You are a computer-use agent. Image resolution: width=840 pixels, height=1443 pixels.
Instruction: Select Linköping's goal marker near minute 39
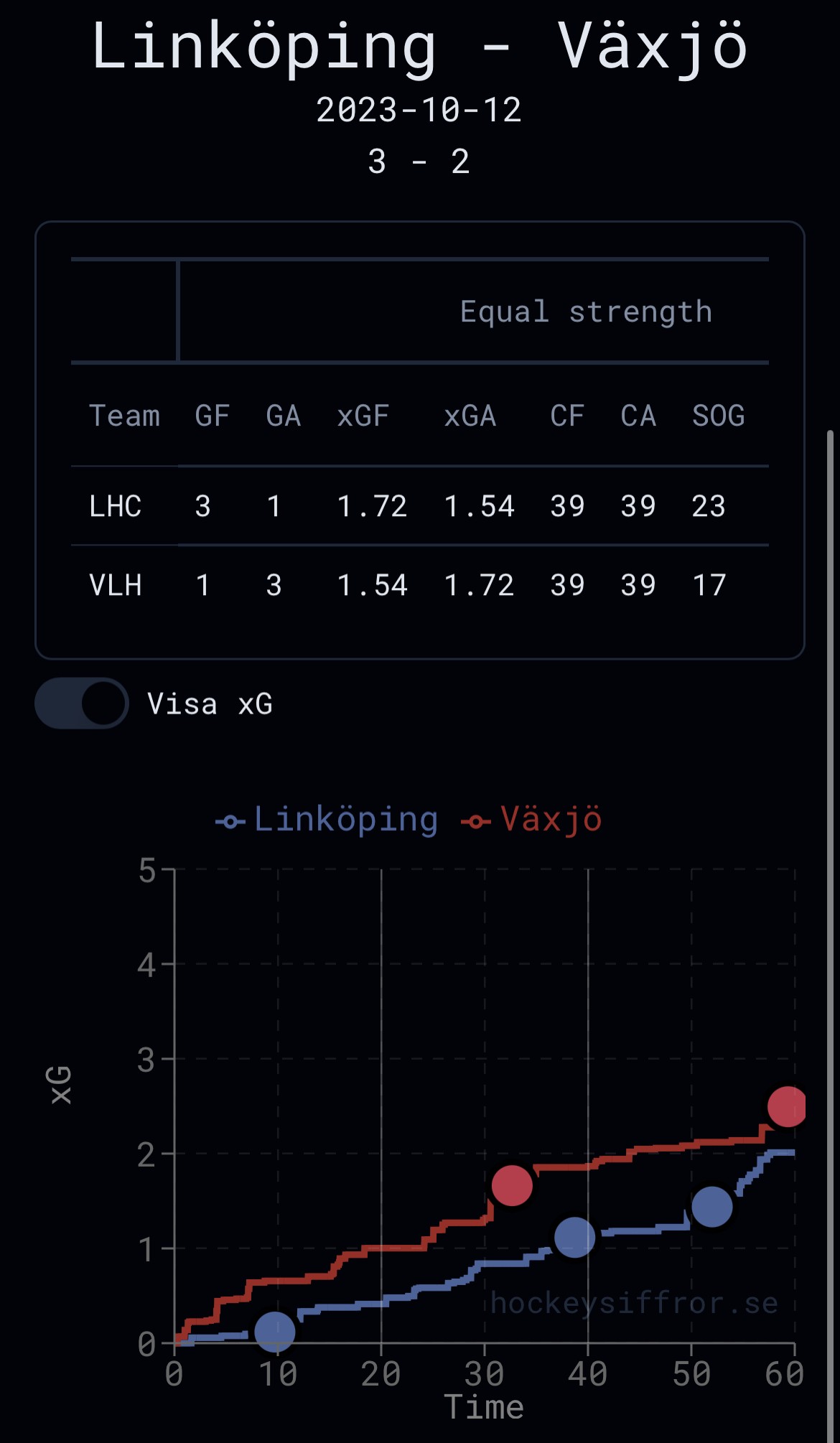(x=574, y=1237)
